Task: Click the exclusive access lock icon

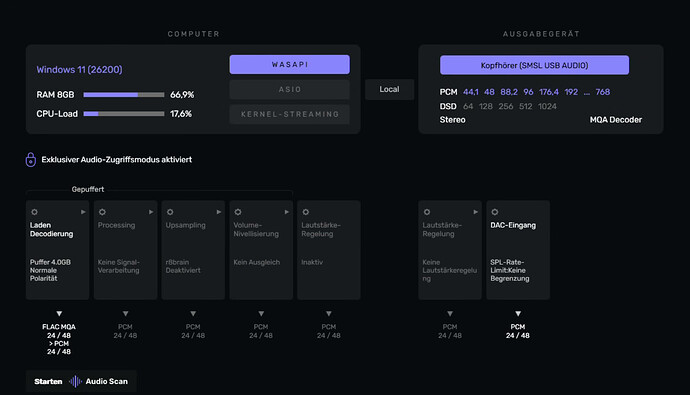Action: click(x=30, y=160)
